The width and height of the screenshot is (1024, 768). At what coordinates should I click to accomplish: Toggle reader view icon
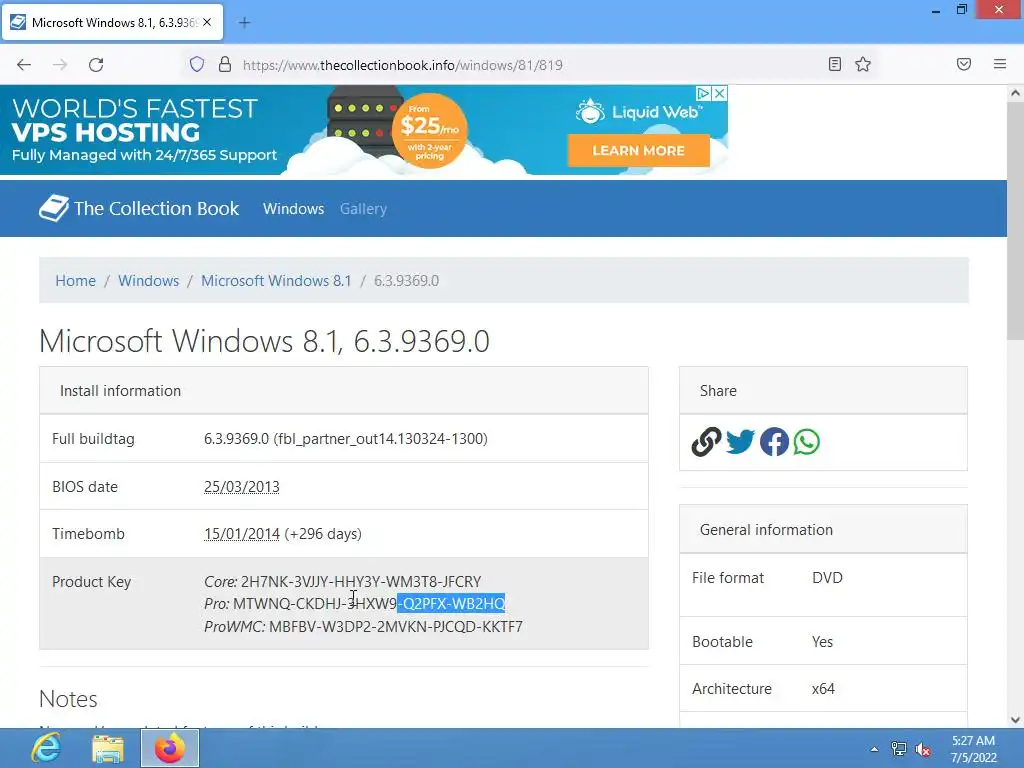[835, 64]
